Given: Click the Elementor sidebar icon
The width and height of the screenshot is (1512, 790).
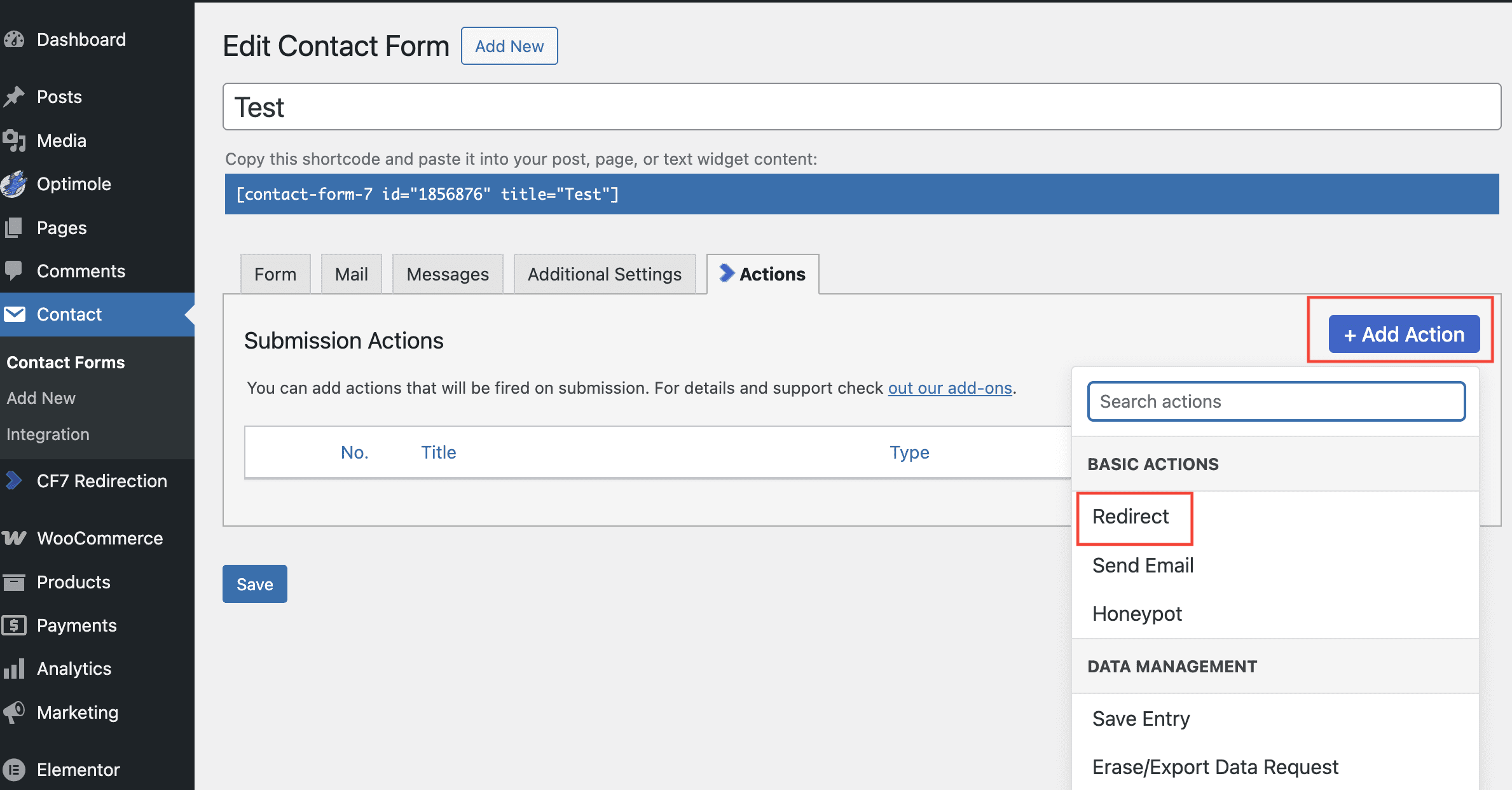Looking at the screenshot, I should click(x=14, y=770).
